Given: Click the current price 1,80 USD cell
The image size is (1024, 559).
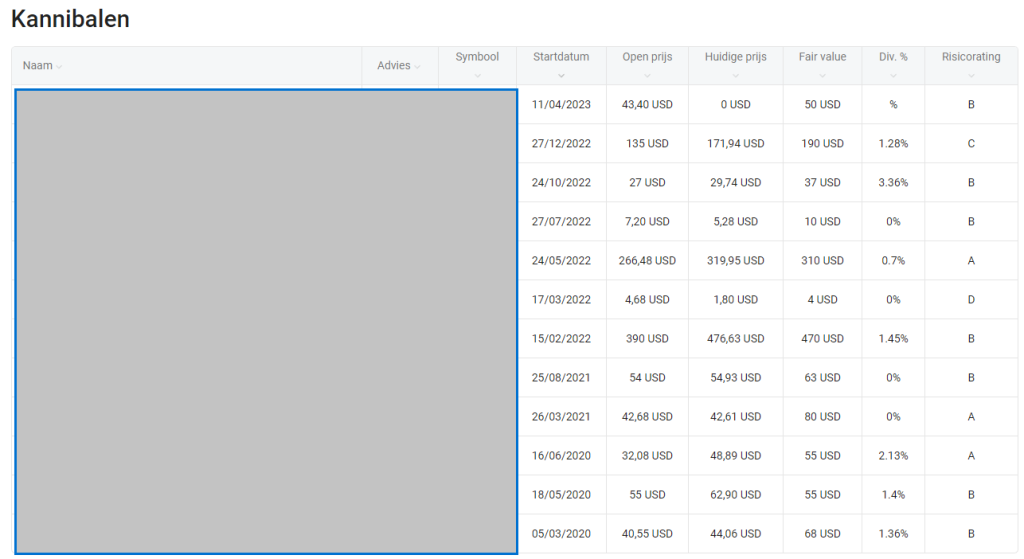Looking at the screenshot, I should 735,300.
